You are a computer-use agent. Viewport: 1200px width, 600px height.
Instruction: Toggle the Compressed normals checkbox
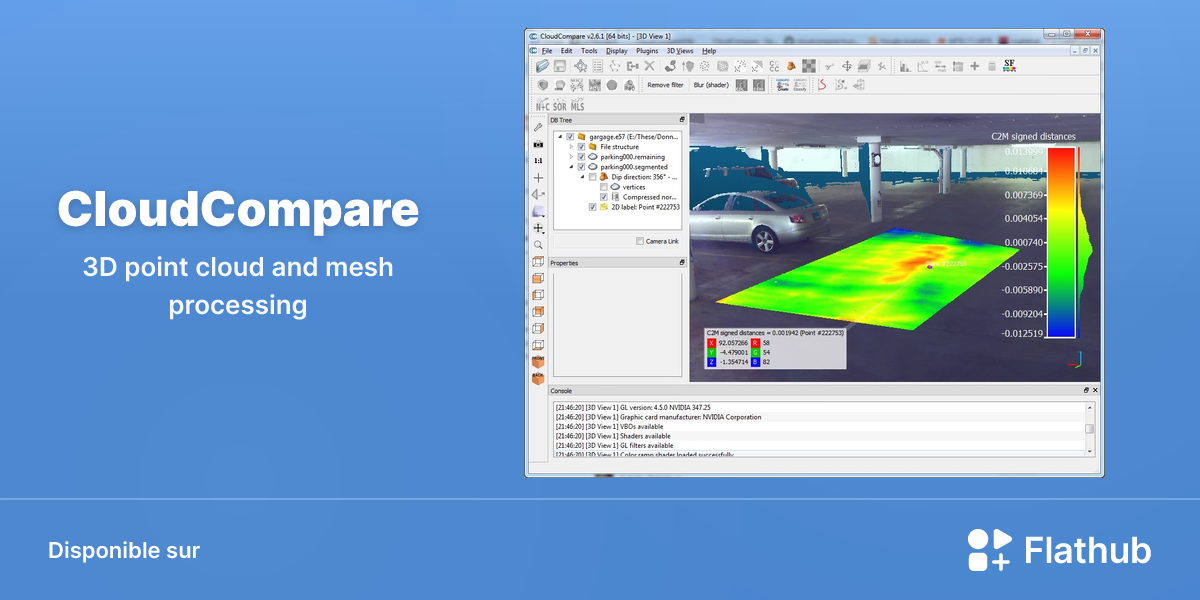603,197
